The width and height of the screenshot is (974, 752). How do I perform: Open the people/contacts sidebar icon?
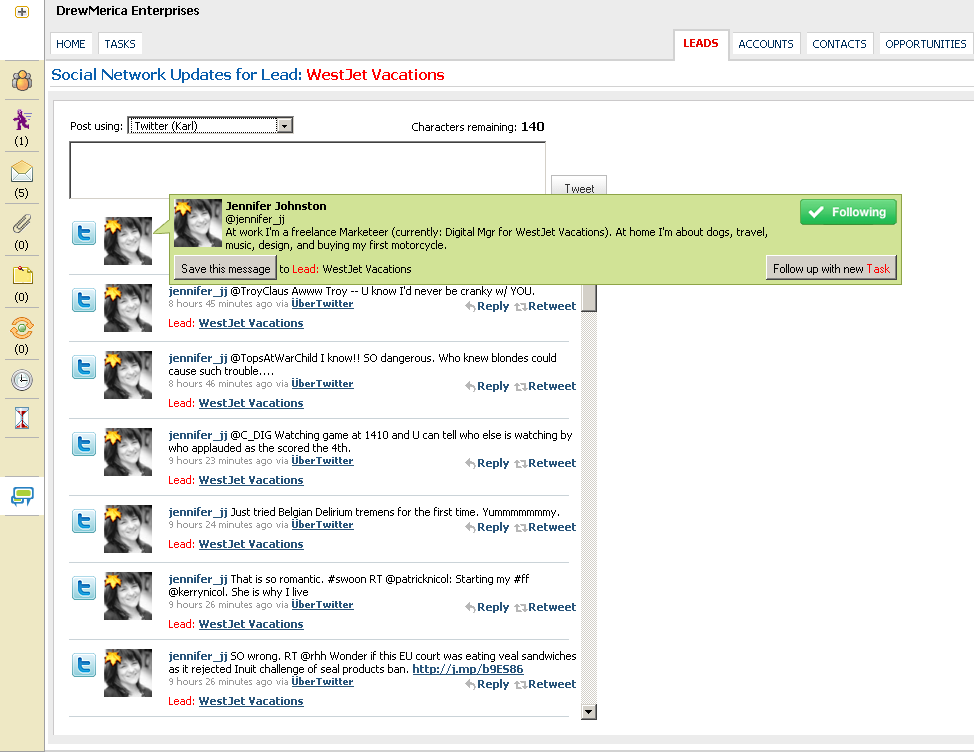pos(22,80)
